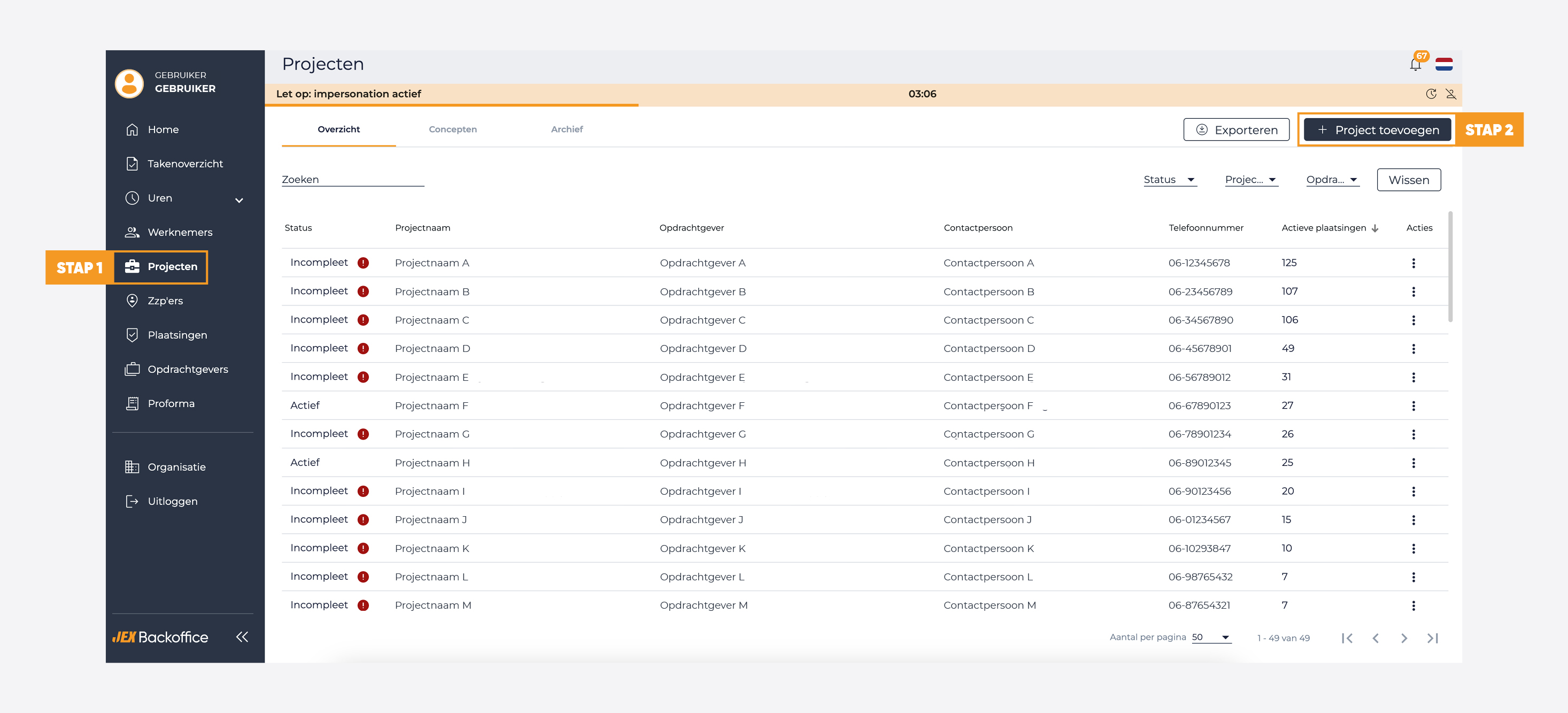Go to last page of results
Screen dimensions: 1568x713
point(1433,638)
